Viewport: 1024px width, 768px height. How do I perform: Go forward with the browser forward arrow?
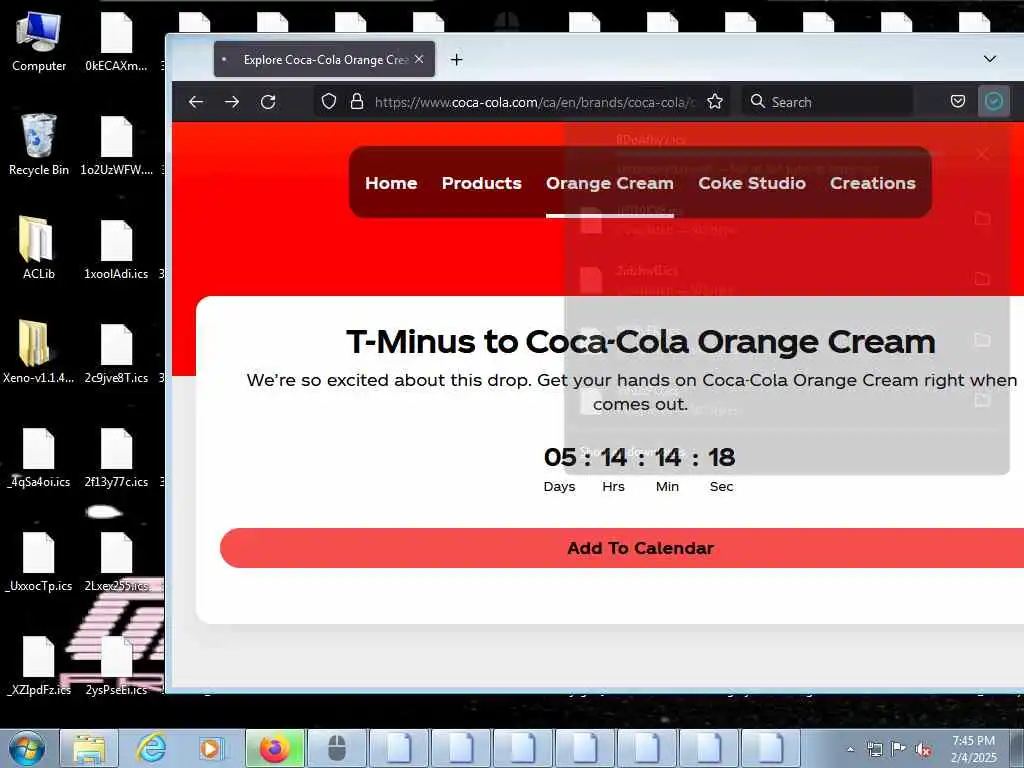pyautogui.click(x=232, y=102)
